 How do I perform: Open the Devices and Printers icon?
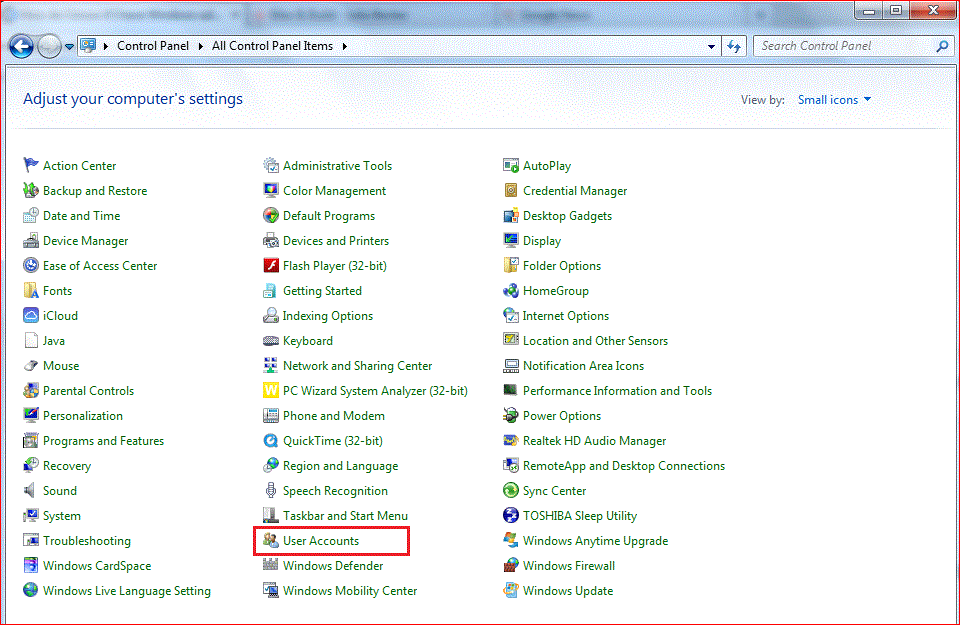point(271,241)
